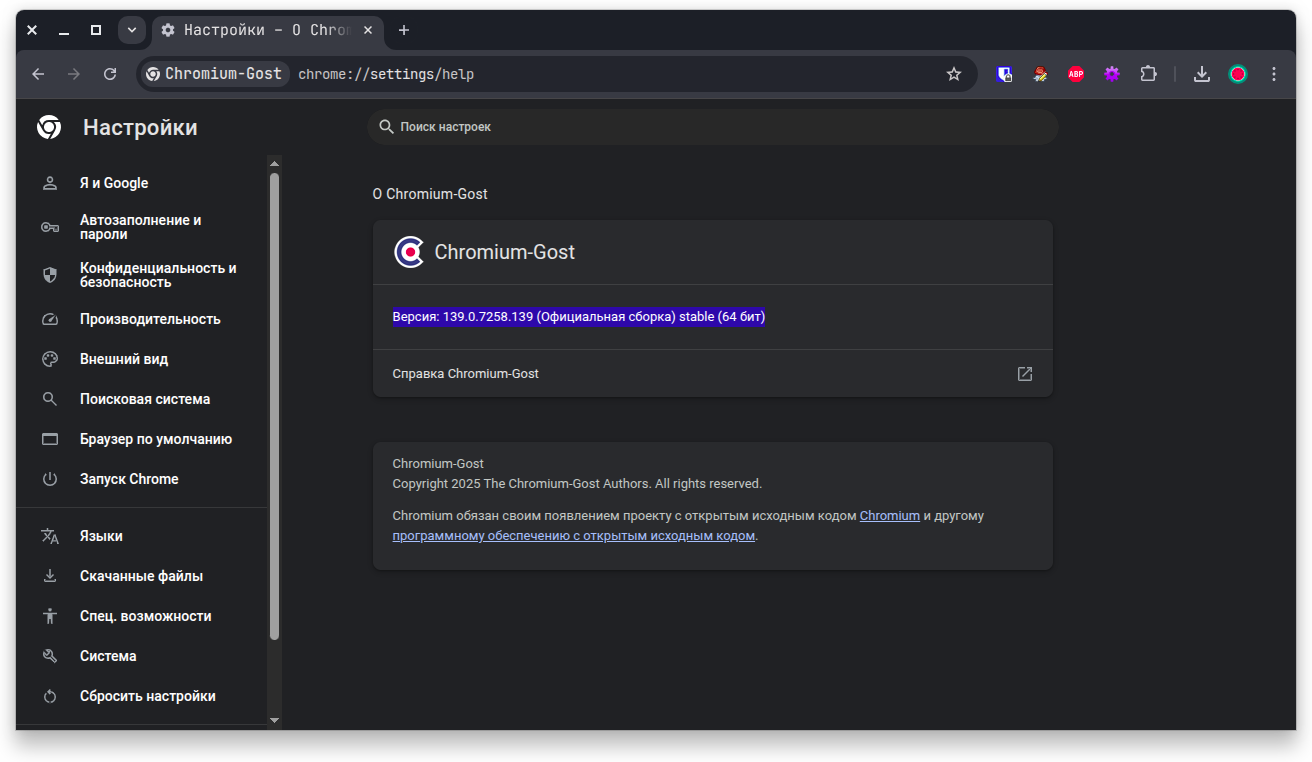Open Система settings
The image size is (1312, 762).
142,656
